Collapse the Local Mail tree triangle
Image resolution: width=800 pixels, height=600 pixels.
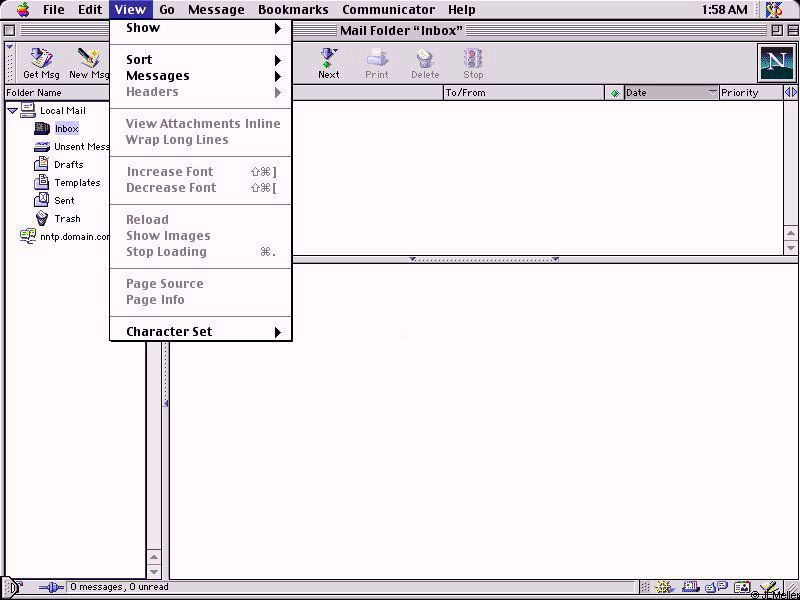tap(12, 111)
